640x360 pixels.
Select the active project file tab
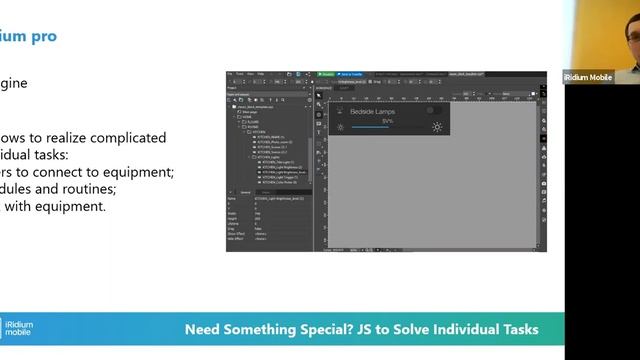coord(466,74)
